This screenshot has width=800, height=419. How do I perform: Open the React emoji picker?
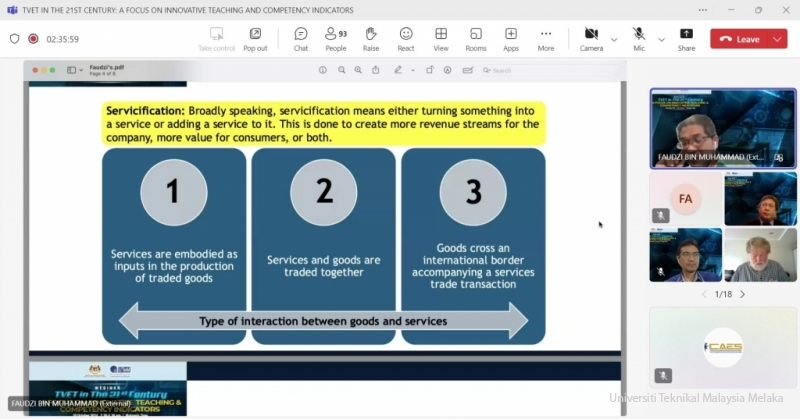(x=406, y=39)
